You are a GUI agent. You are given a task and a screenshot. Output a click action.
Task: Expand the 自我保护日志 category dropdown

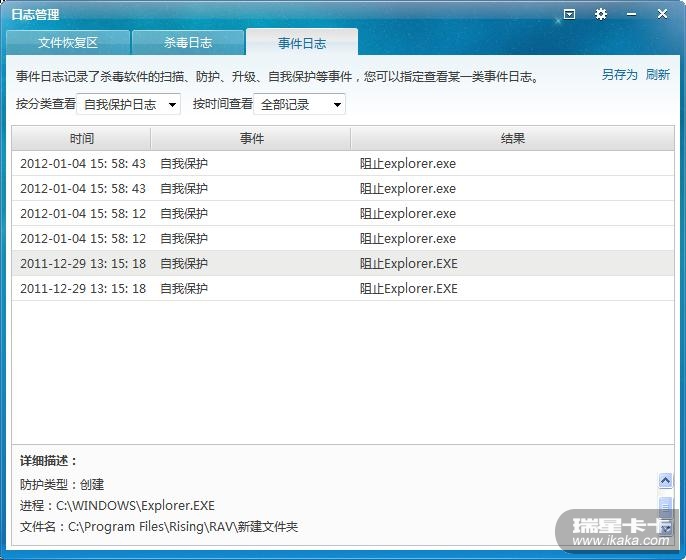129,104
